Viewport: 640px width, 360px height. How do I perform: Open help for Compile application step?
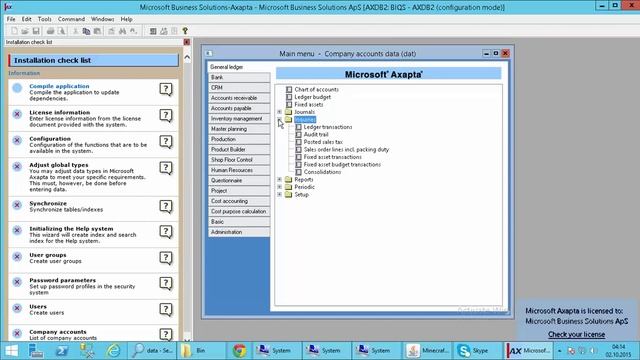[x=166, y=89]
